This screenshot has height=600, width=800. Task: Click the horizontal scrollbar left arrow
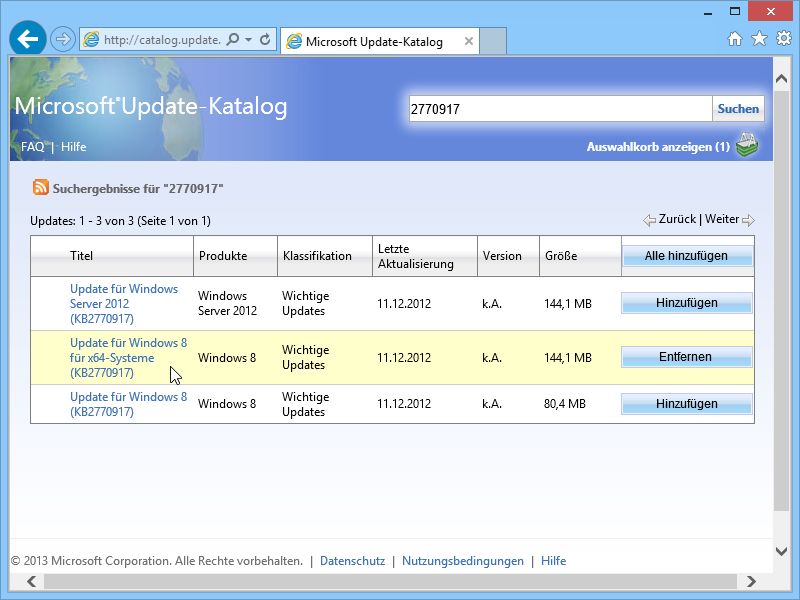[x=32, y=581]
